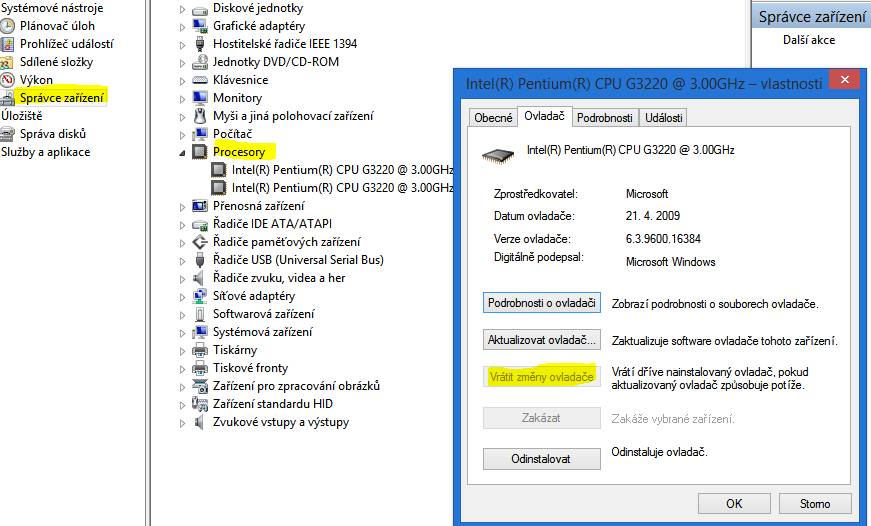
Task: Click the Monitory monitor icon
Action: tap(200, 98)
